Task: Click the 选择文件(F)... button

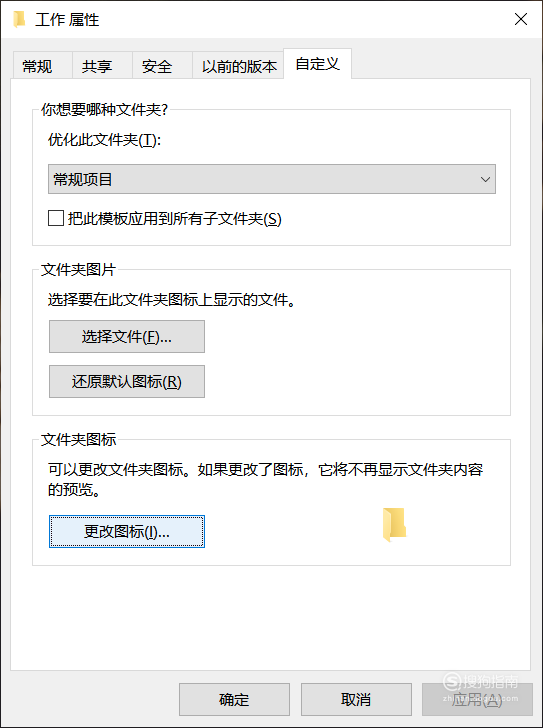Action: click(x=127, y=337)
